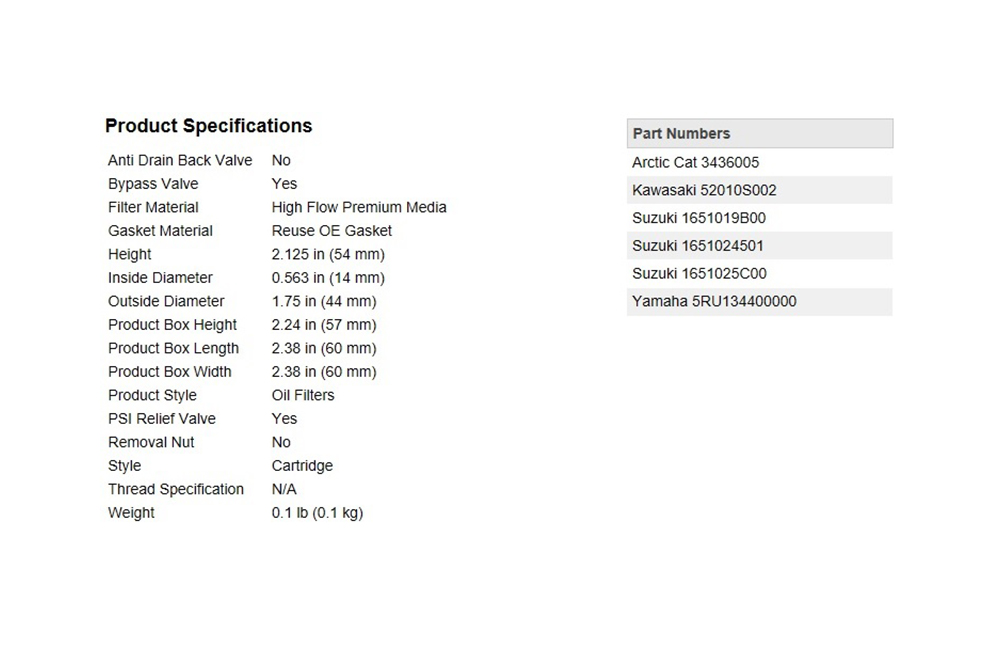Select the Yamaha 5RU134400000 row
The image size is (1000, 650).
pyautogui.click(x=714, y=302)
